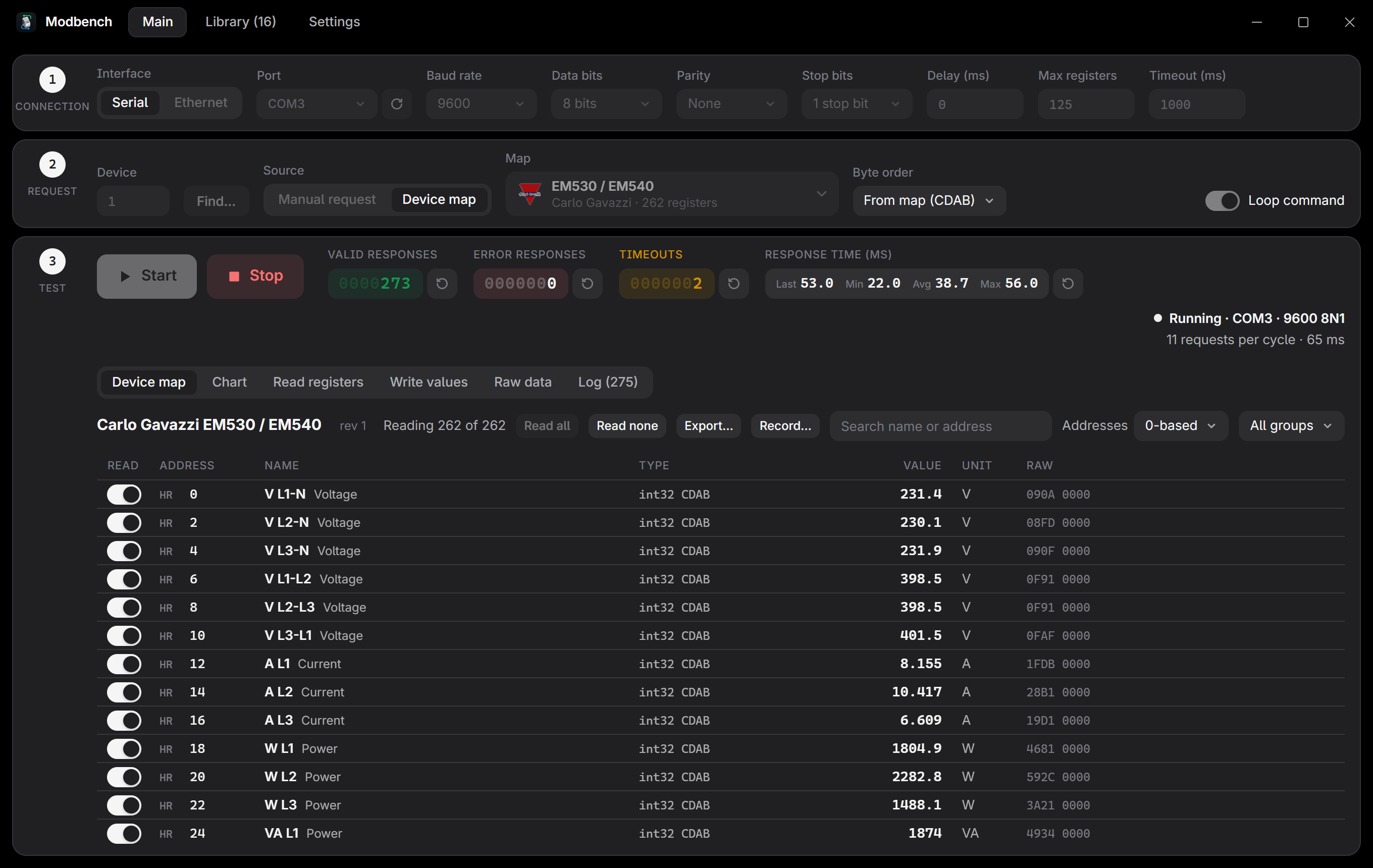The image size is (1373, 868).
Task: Open the 0-based addresses dropdown
Action: tap(1180, 426)
